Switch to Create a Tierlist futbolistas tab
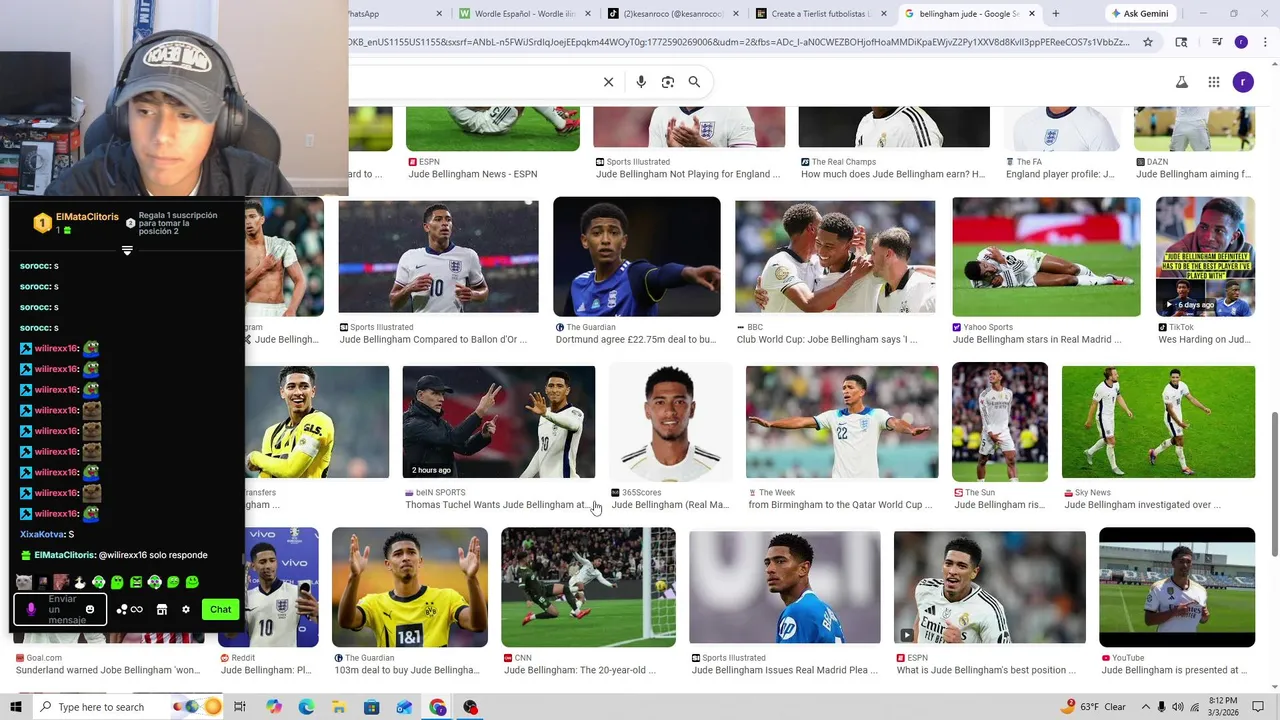This screenshot has width=1280, height=720. point(821,14)
